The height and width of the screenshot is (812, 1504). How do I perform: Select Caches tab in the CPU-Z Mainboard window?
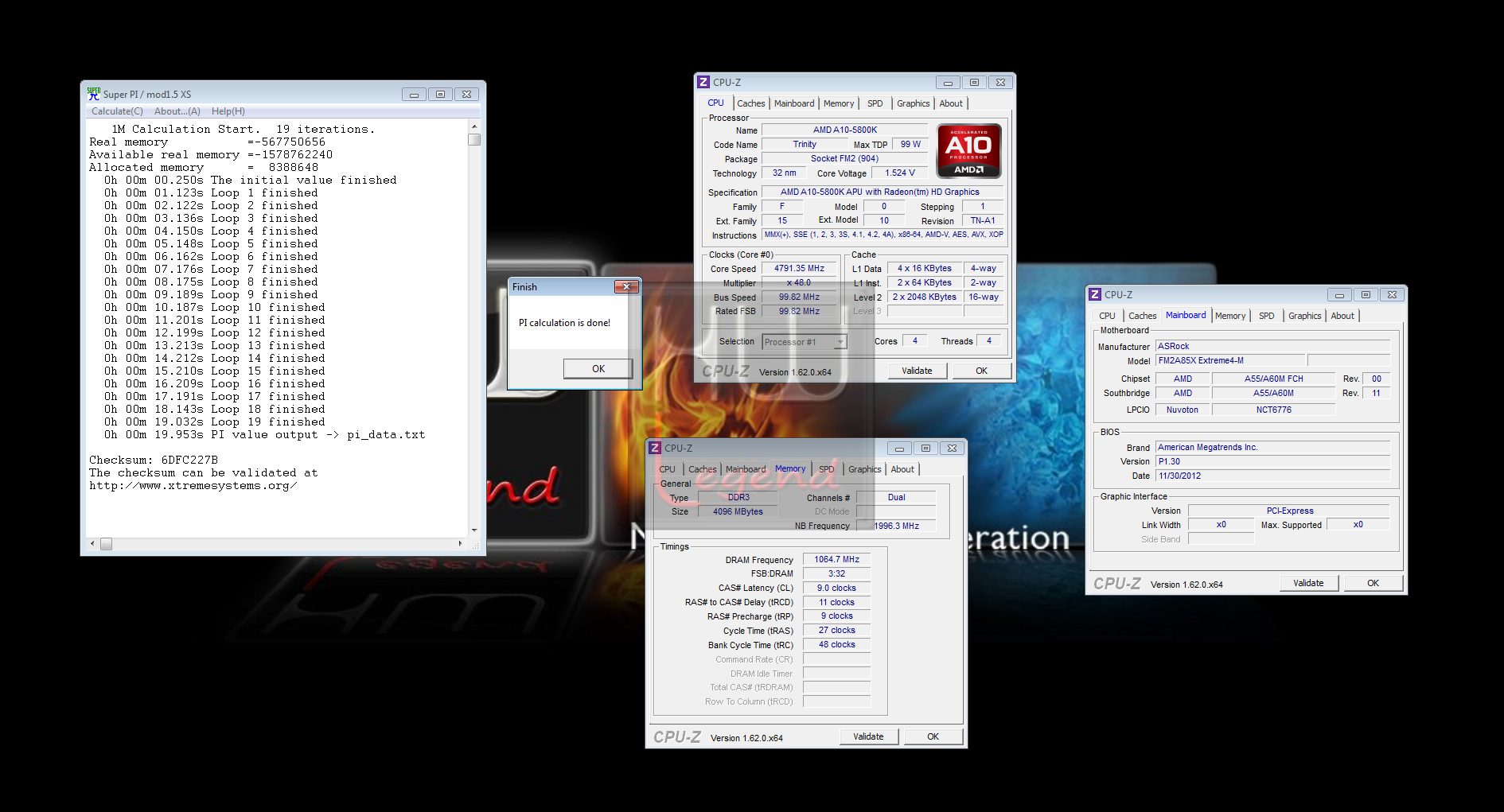[x=1142, y=316]
